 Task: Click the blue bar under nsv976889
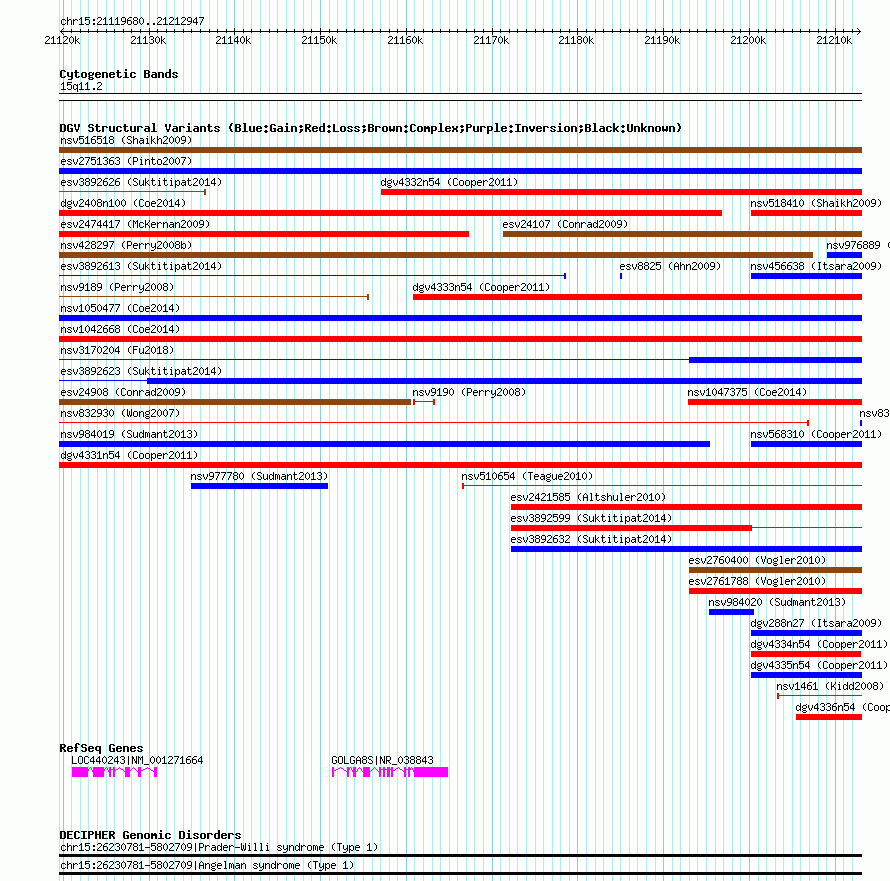click(x=845, y=255)
